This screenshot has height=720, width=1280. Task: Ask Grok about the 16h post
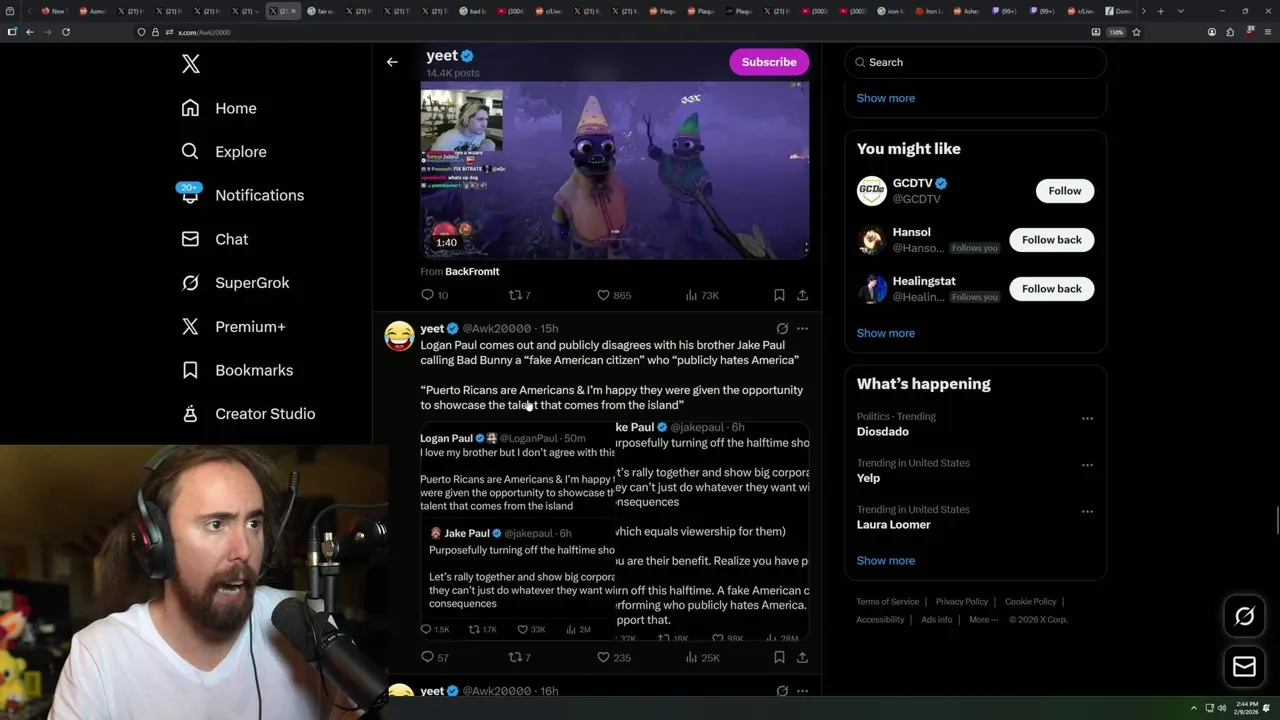click(x=782, y=691)
